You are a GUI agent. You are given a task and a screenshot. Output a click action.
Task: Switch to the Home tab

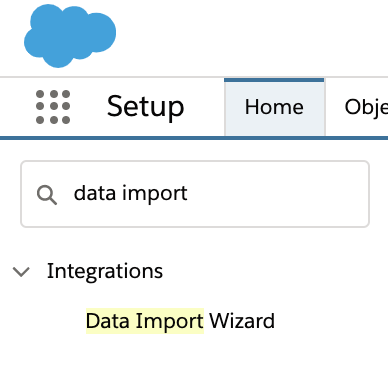click(274, 107)
